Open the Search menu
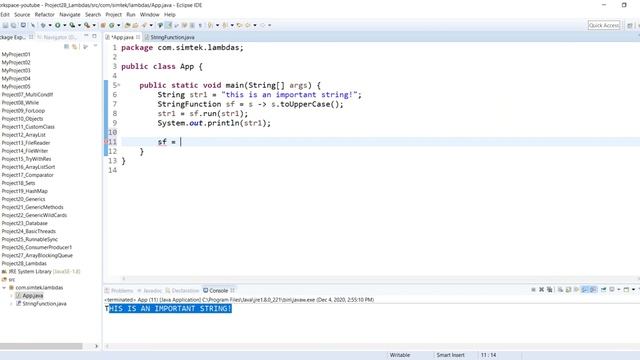 pyautogui.click(x=93, y=14)
